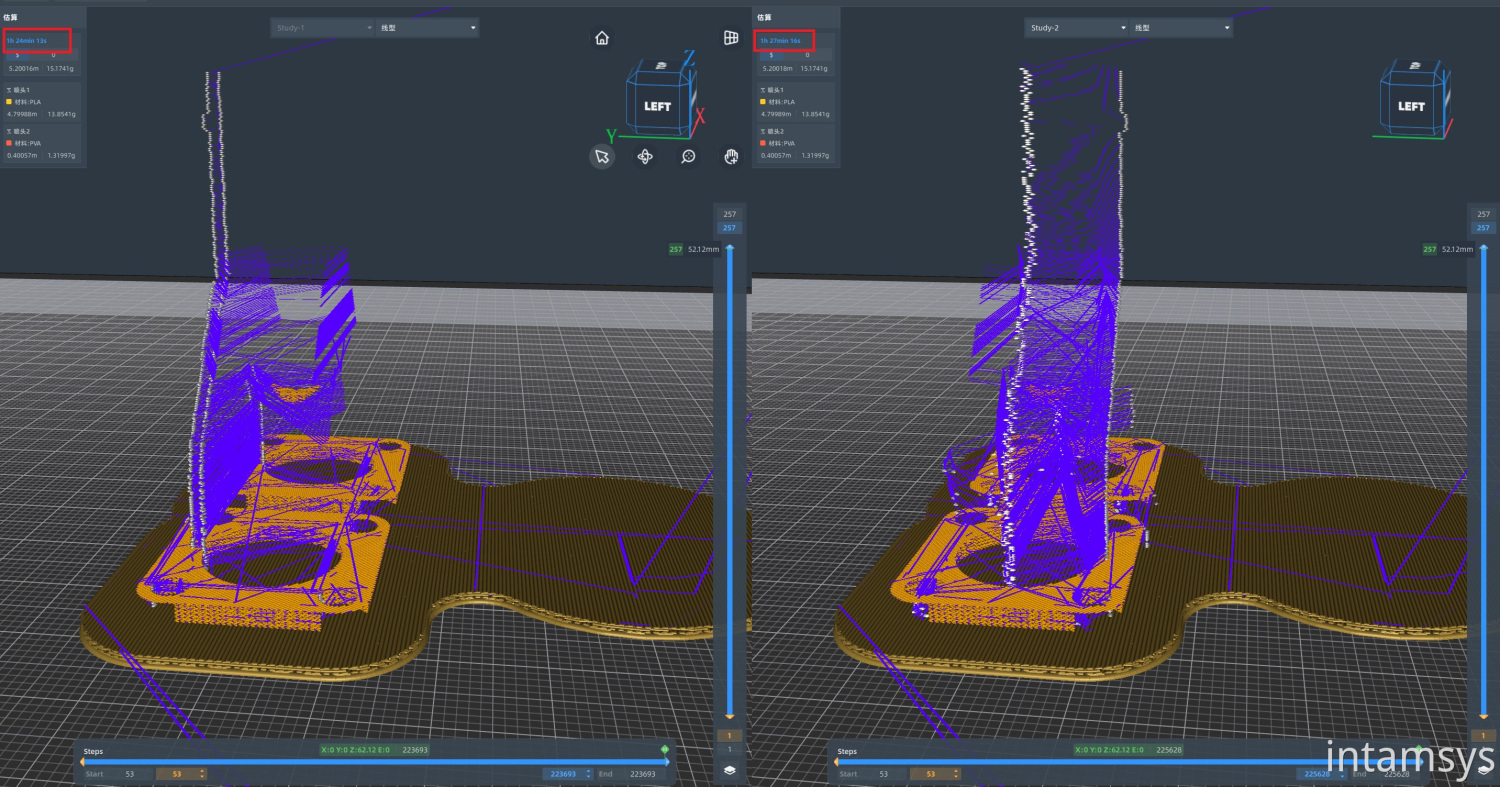Viewport: 1500px width, 787px height.
Task: Open the Study-1 dropdown
Action: tap(322, 28)
